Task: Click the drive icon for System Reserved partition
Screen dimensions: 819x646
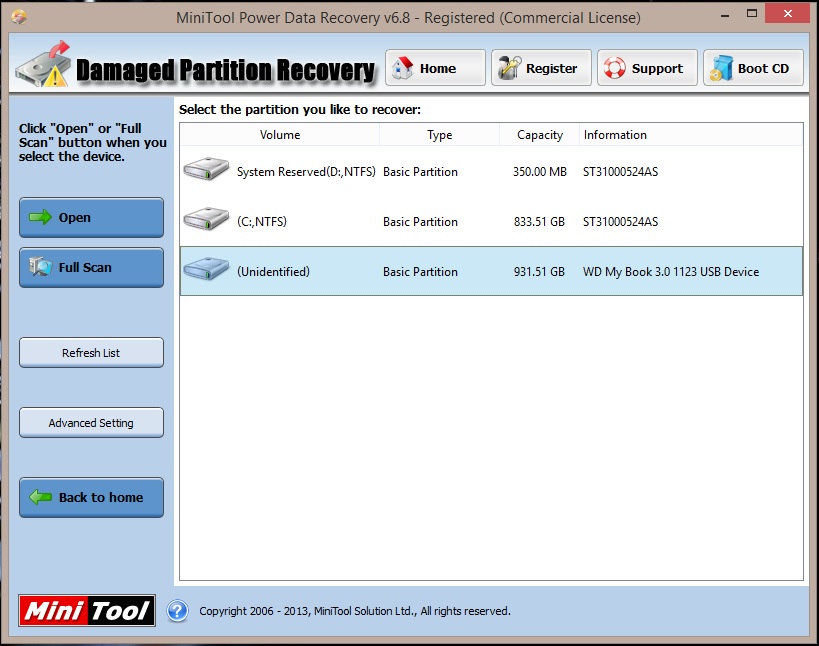Action: pos(206,169)
